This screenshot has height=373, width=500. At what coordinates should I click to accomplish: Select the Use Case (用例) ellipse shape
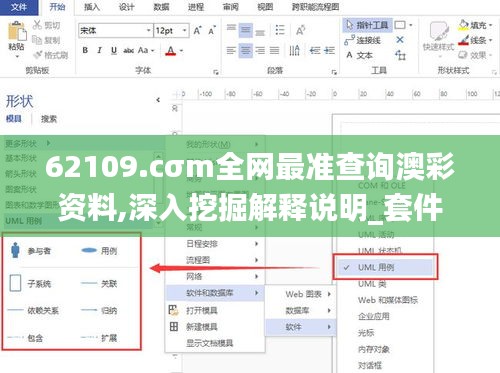pyautogui.click(x=99, y=251)
